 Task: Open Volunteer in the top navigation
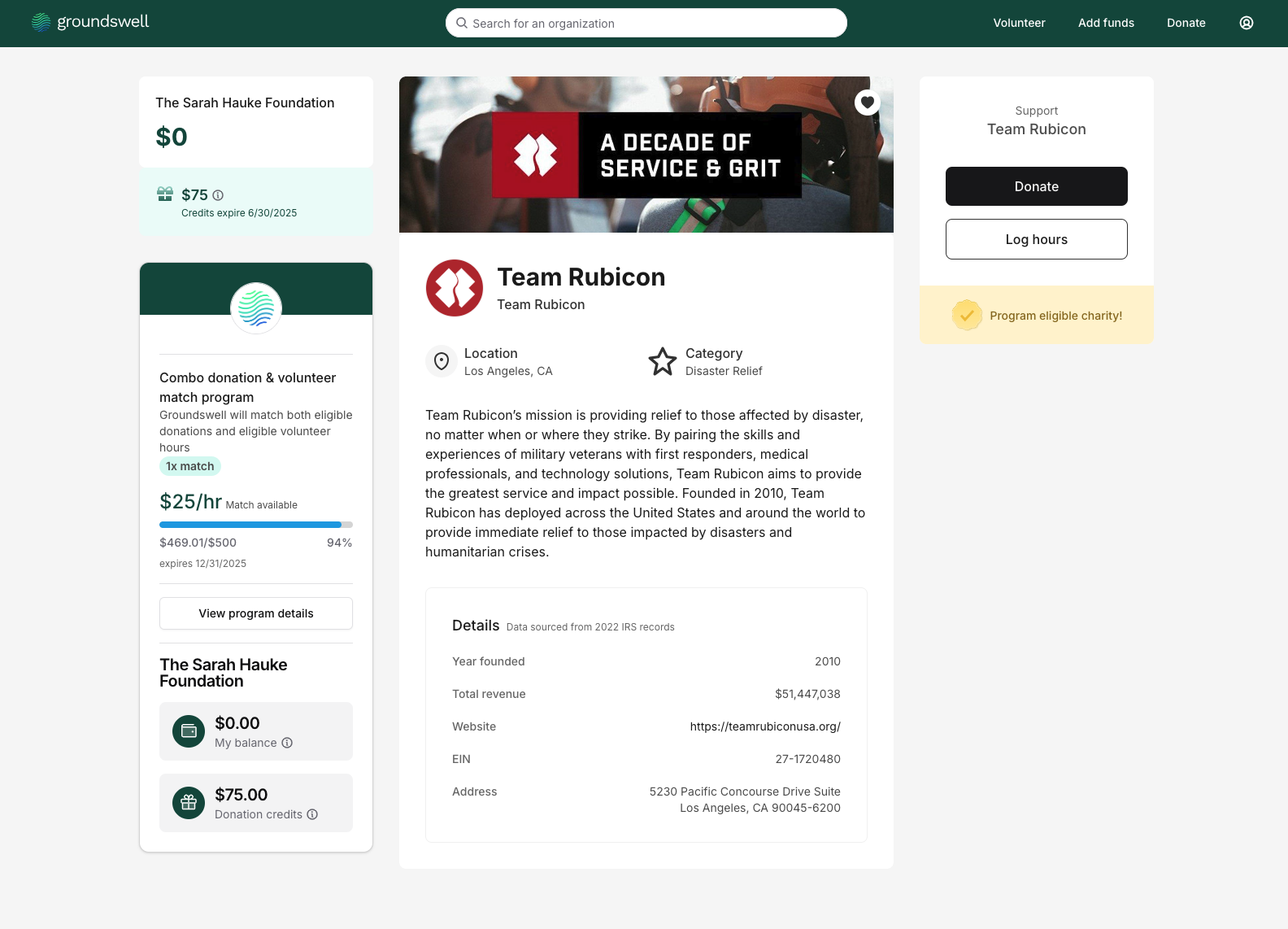point(1019,23)
